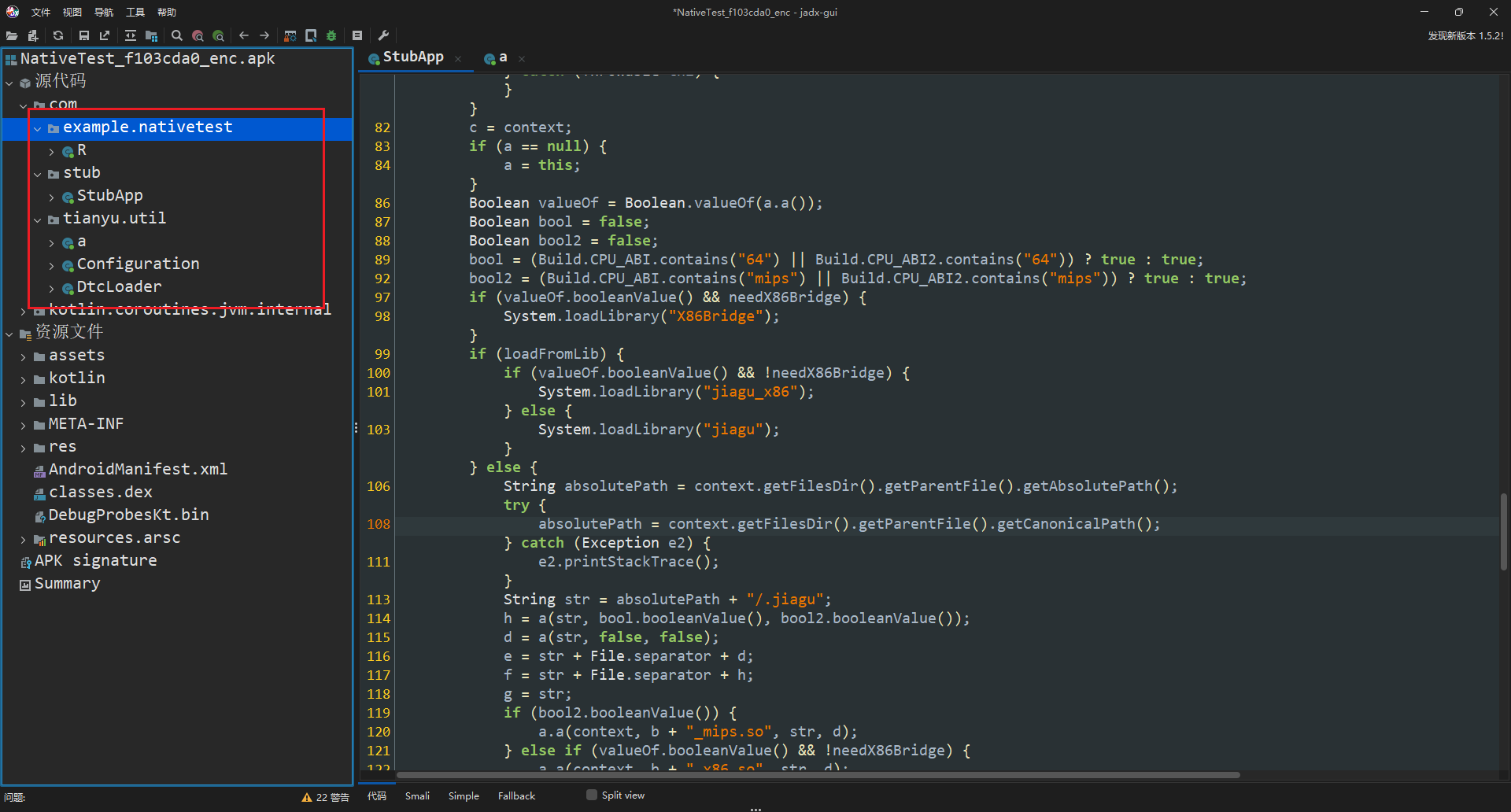1511x812 pixels.
Task: Collapse the example.nativetest package
Action: (x=37, y=128)
